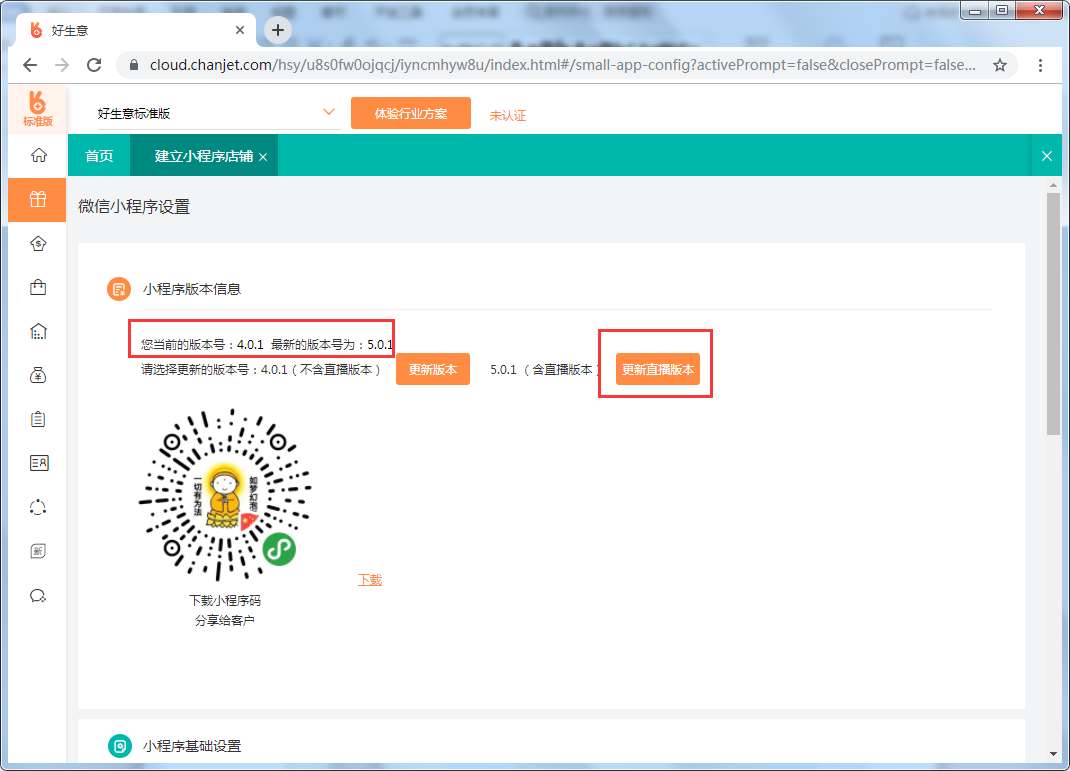Open the house with dollar sign sidebar icon
This screenshot has width=1070, height=771.
pyautogui.click(x=38, y=244)
